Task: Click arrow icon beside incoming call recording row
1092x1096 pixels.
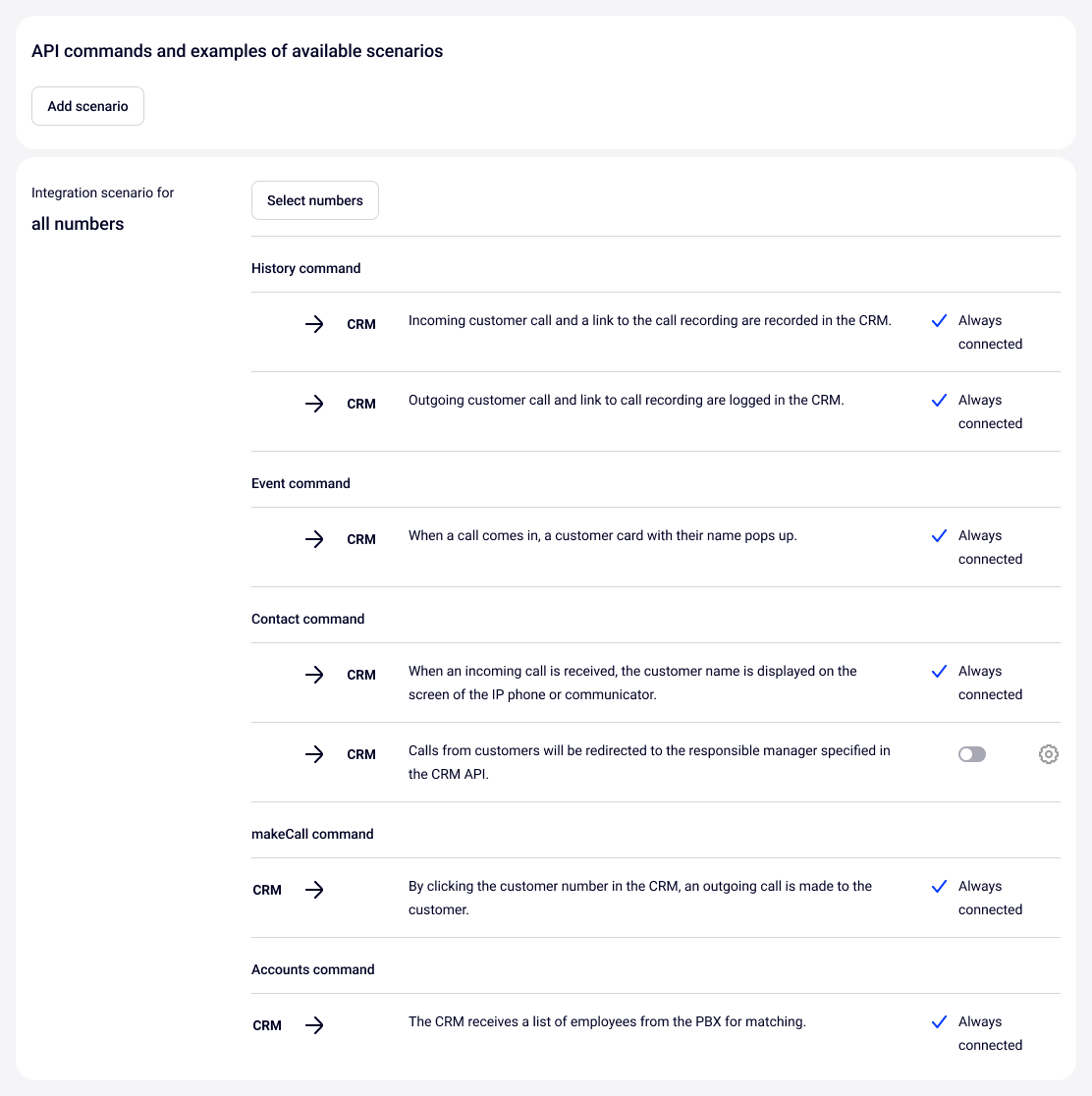Action: (x=314, y=324)
